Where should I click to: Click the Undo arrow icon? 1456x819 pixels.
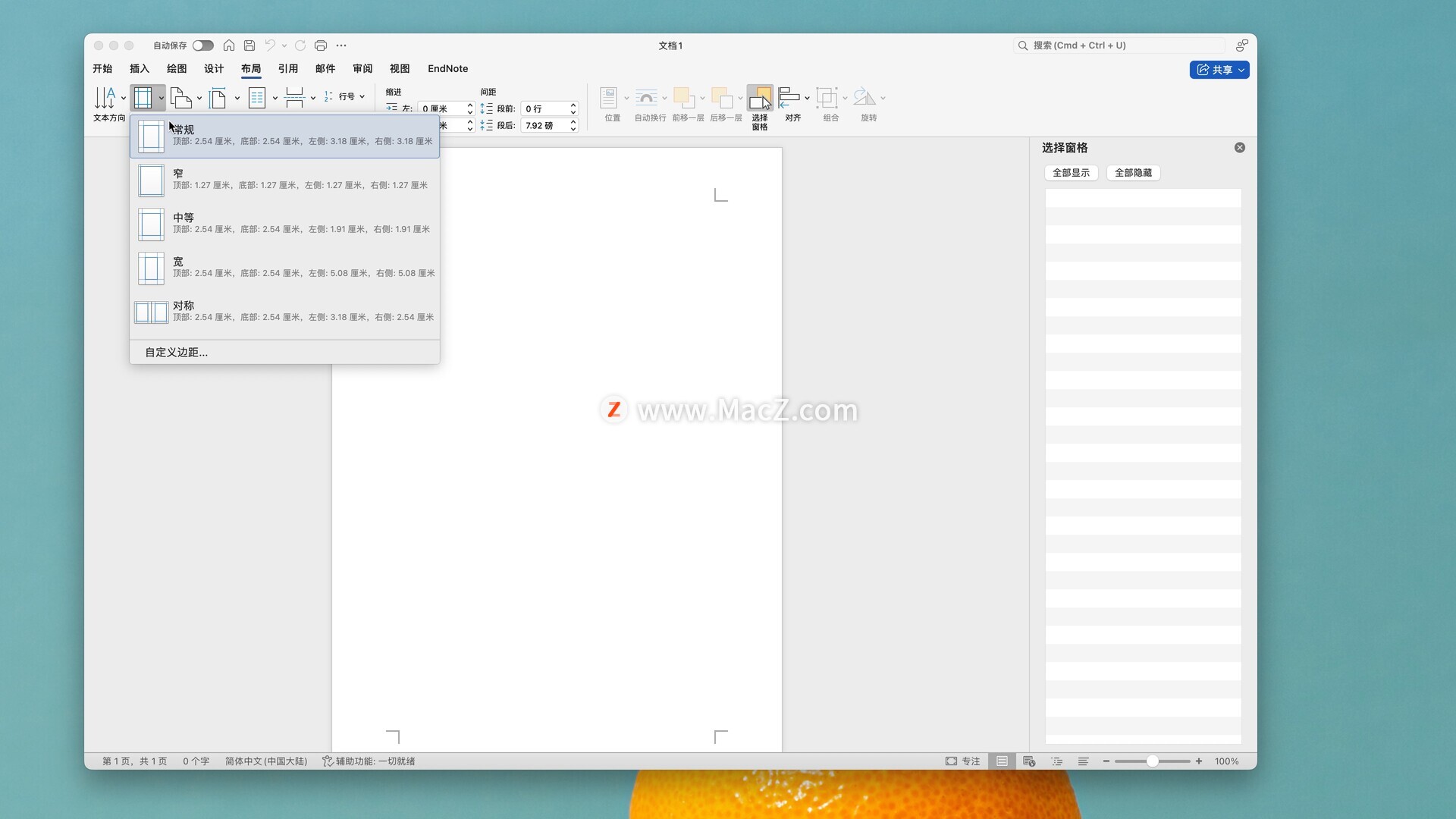coord(270,45)
